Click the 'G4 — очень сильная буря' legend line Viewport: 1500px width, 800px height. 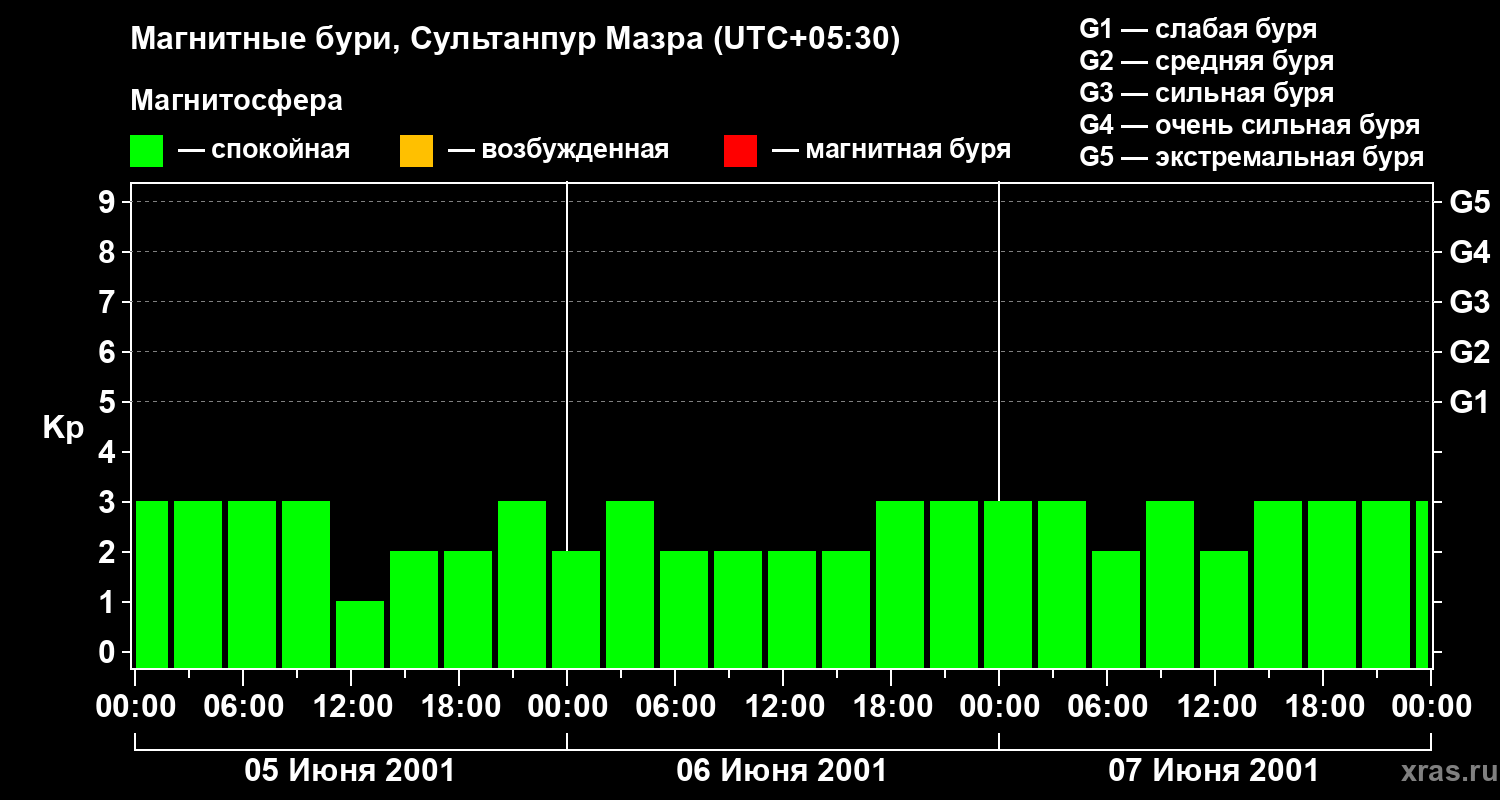coord(1250,125)
